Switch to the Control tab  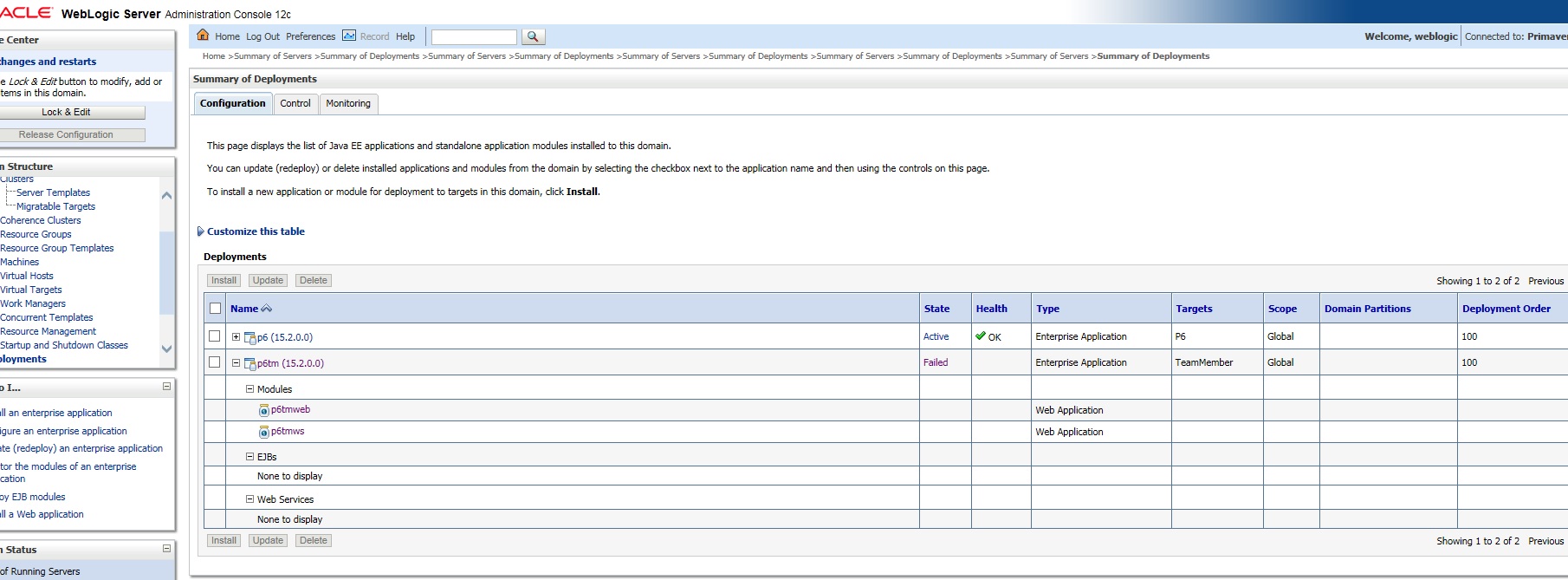point(295,103)
